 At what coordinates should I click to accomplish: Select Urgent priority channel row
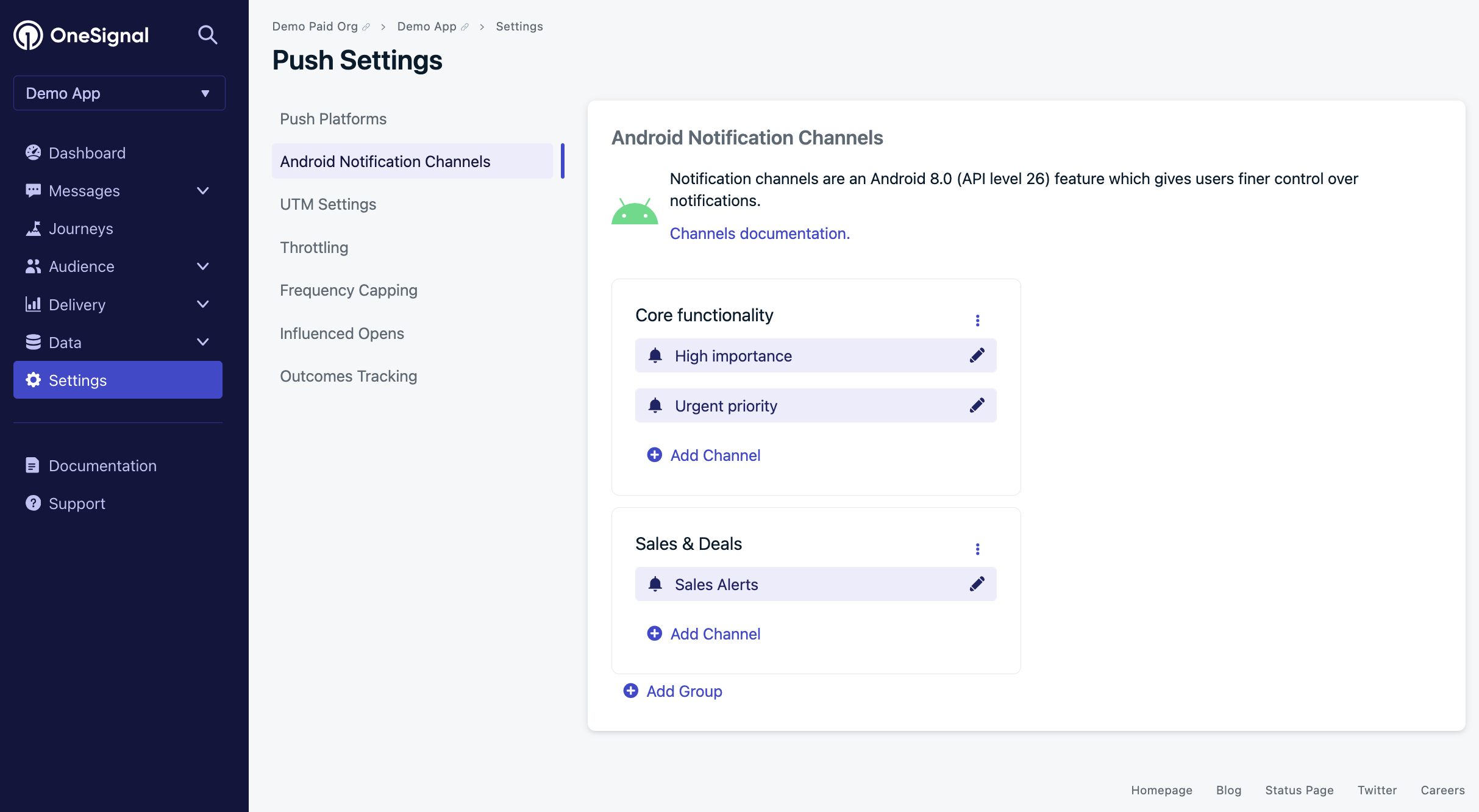click(816, 405)
